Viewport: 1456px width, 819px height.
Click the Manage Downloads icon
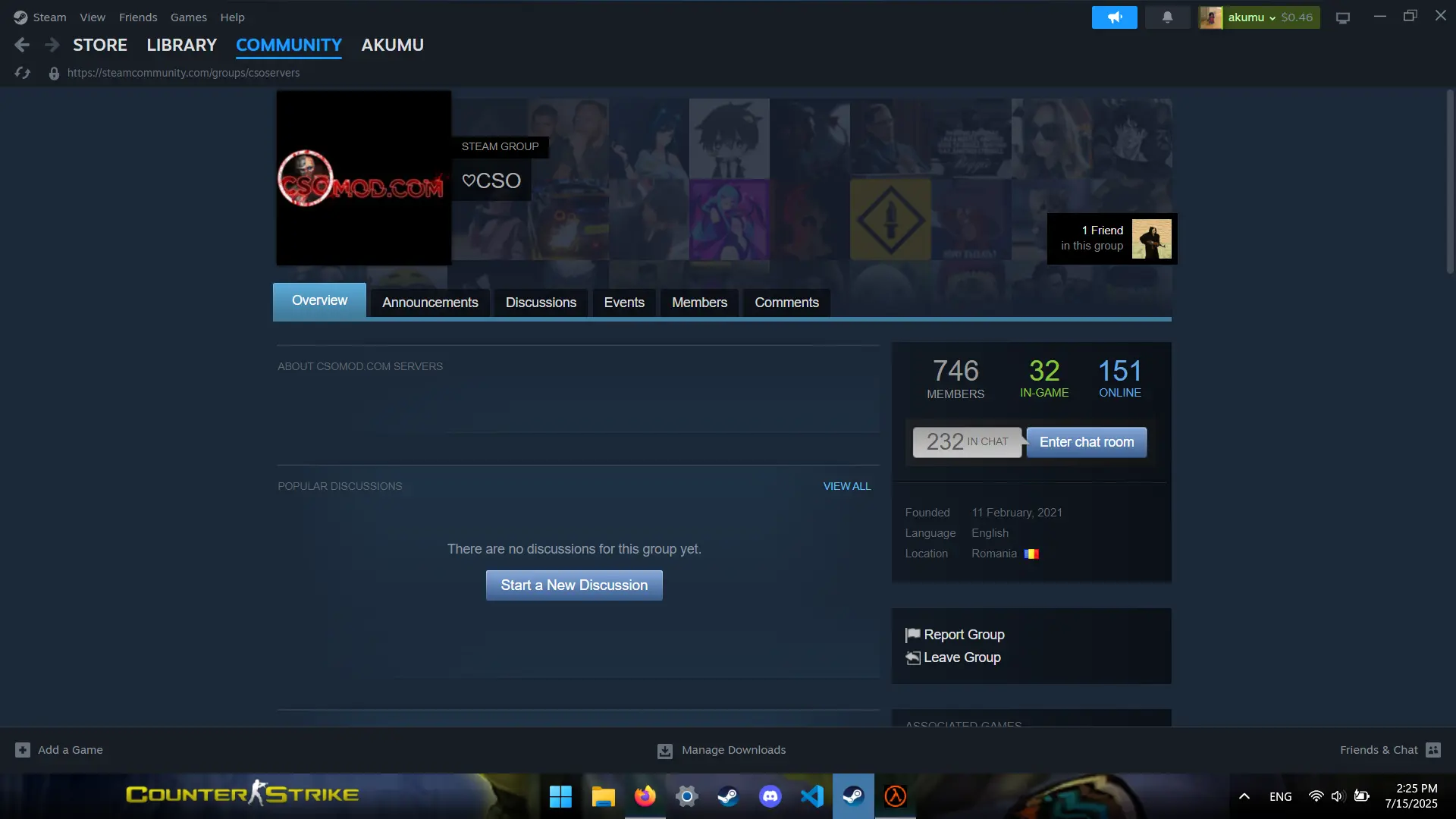click(x=665, y=751)
